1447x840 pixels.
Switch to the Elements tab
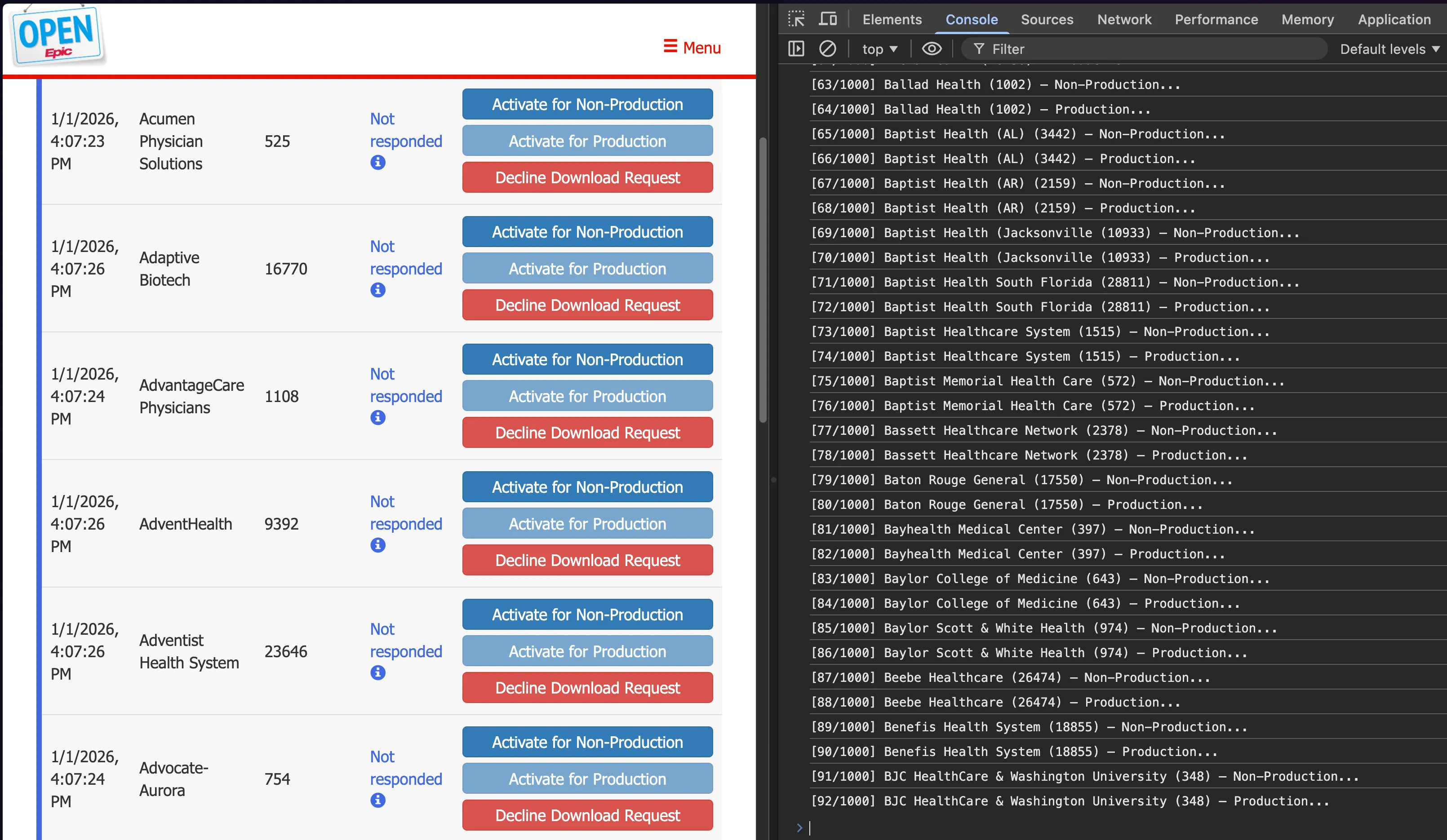(x=892, y=19)
